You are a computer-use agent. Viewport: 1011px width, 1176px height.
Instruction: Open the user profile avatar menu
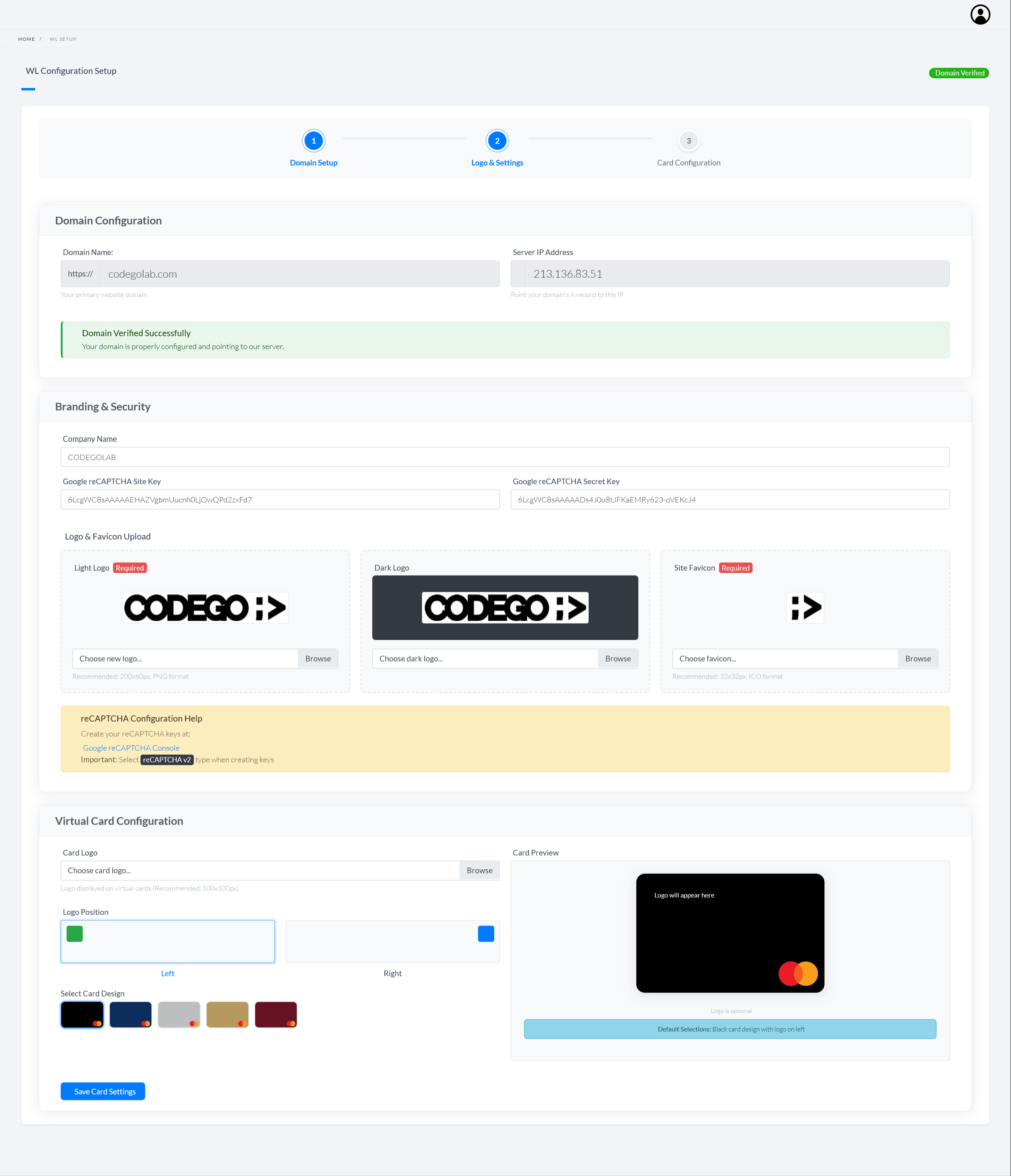pyautogui.click(x=981, y=14)
